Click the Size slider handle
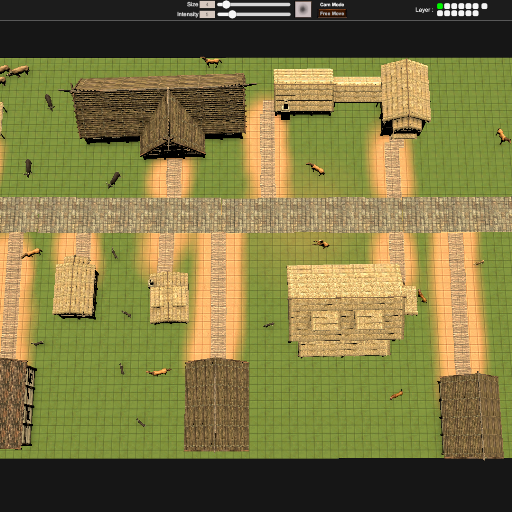This screenshot has height=512, width=512. point(226,5)
